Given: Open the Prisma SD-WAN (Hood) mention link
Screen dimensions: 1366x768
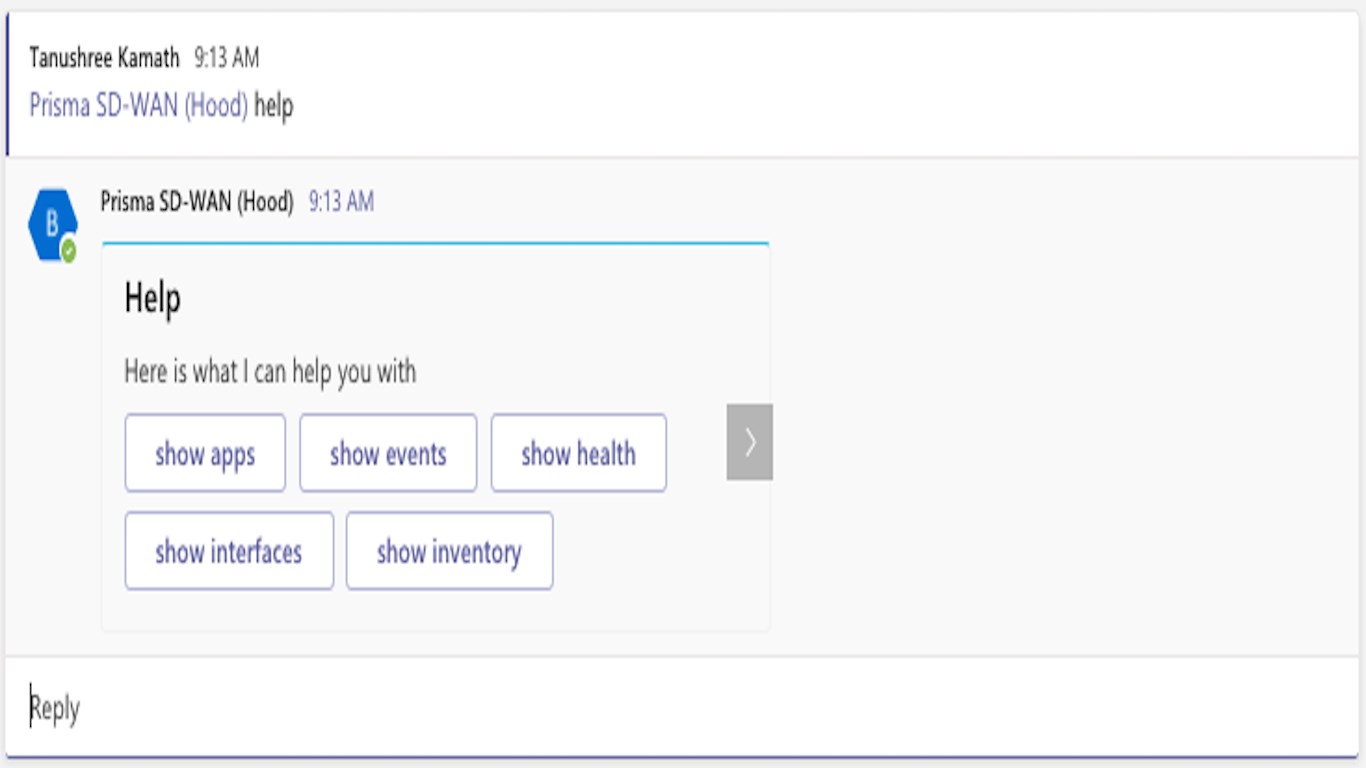Looking at the screenshot, I should 138,106.
